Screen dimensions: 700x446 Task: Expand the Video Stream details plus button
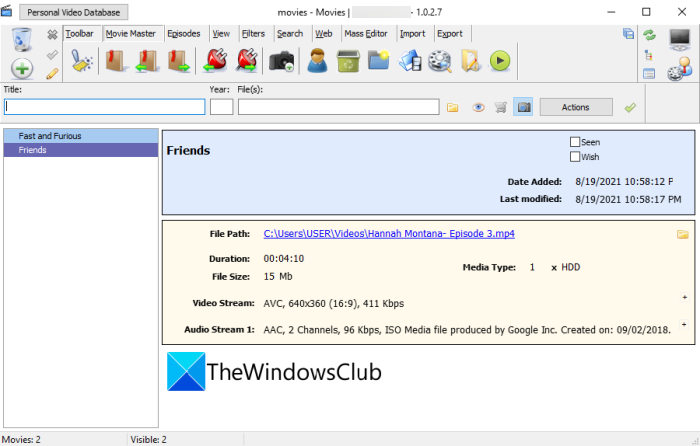(684, 297)
